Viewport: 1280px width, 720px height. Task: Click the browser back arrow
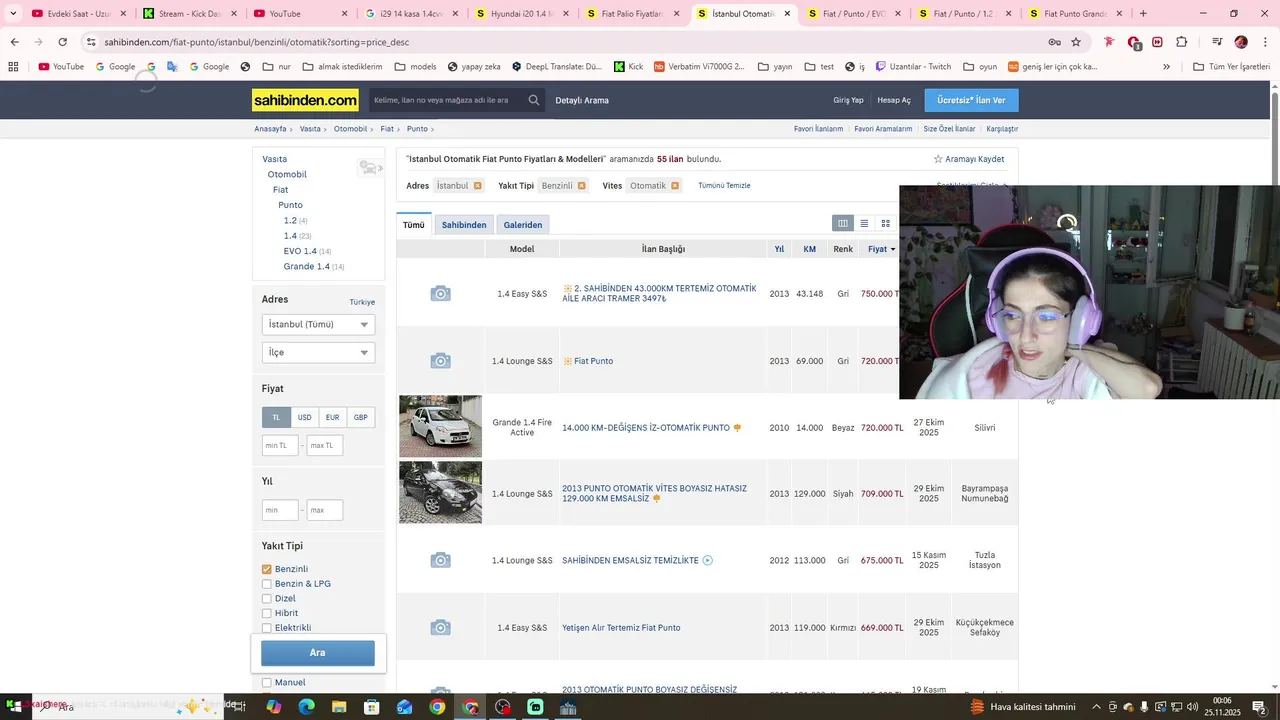pyautogui.click(x=14, y=42)
